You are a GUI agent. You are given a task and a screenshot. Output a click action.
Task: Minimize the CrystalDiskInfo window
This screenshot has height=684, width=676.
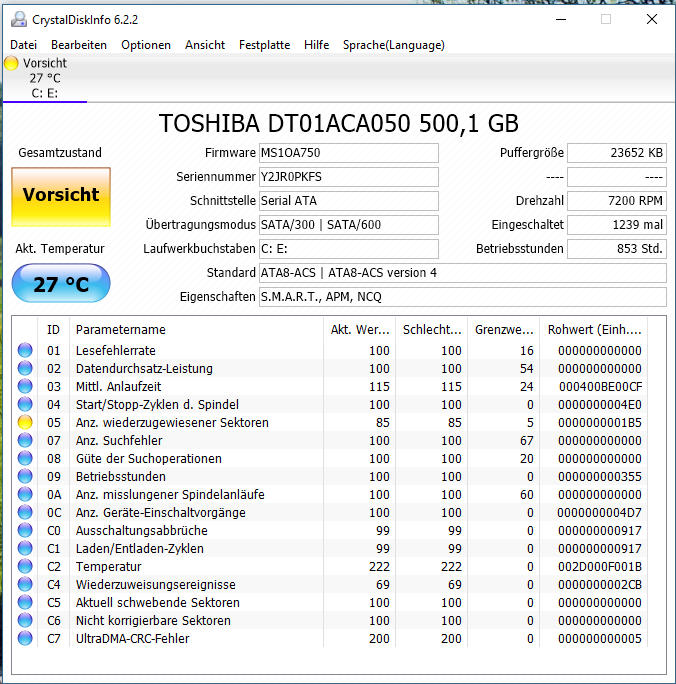(561, 19)
